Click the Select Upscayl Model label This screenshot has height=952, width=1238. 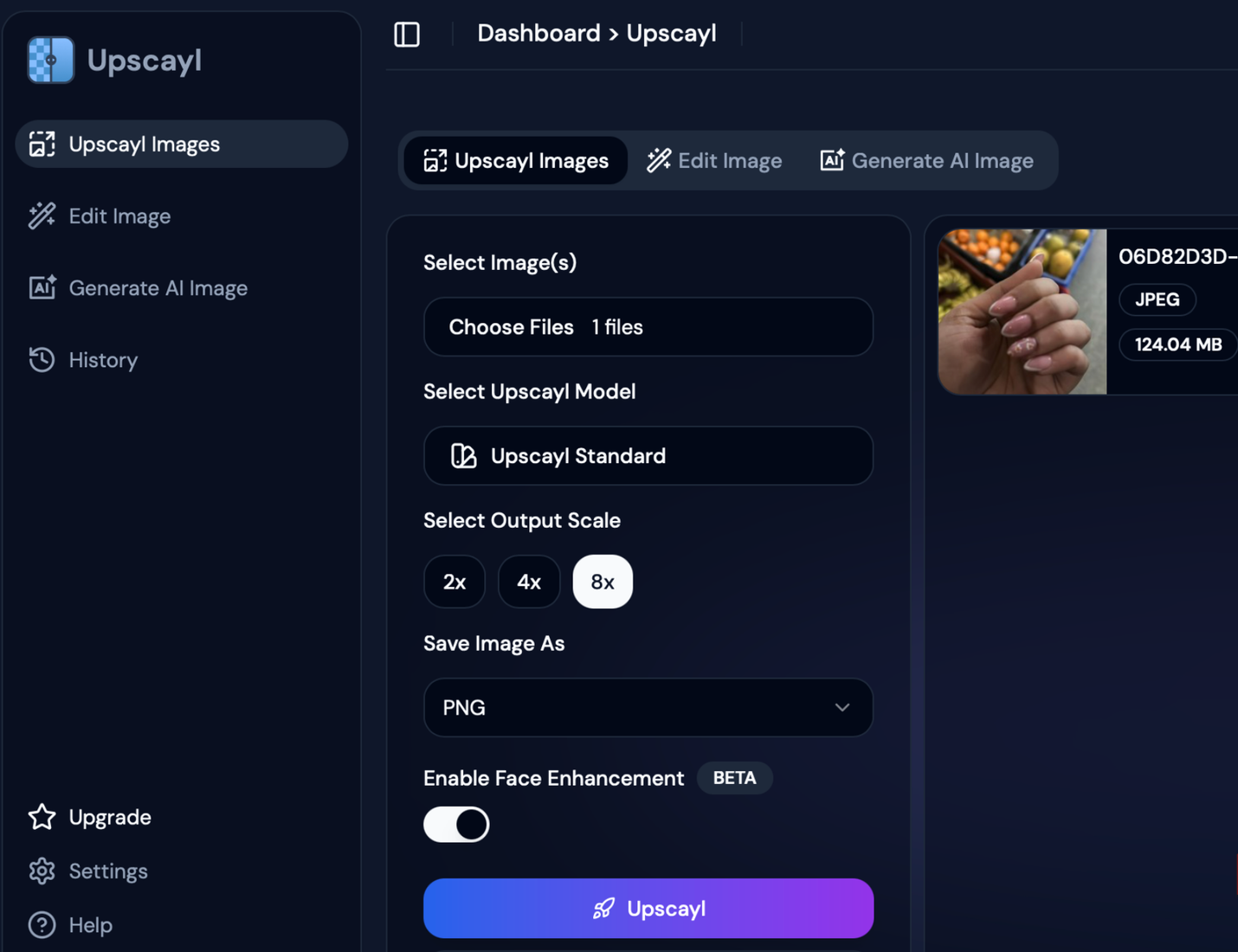coord(529,391)
